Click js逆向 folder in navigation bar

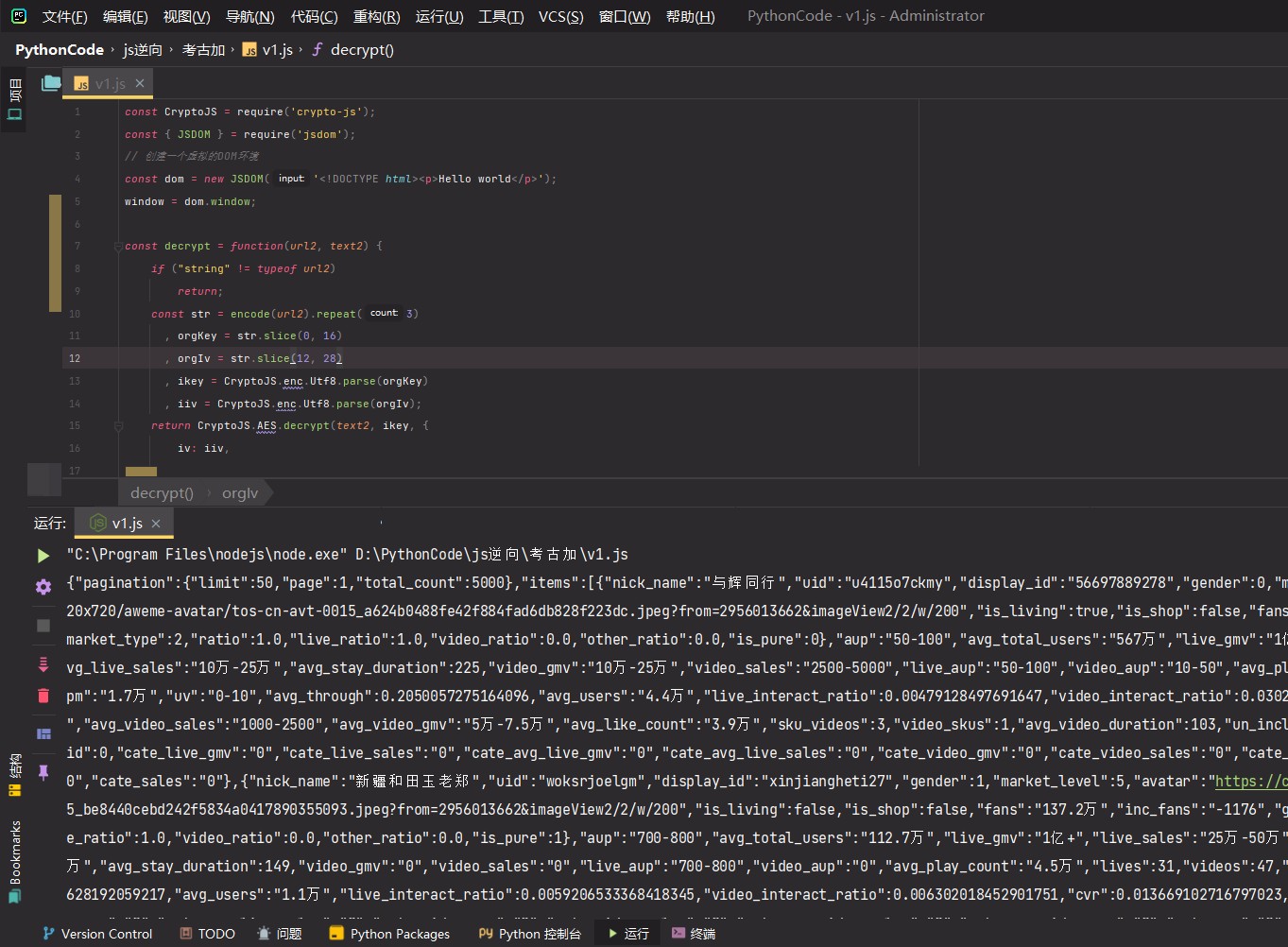pos(143,50)
